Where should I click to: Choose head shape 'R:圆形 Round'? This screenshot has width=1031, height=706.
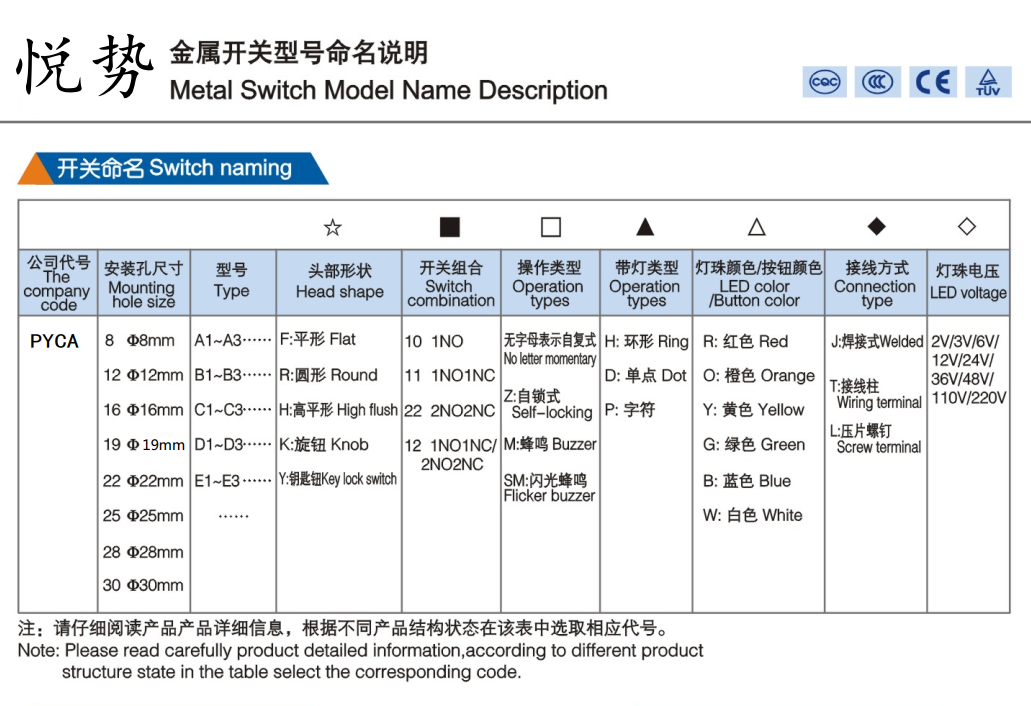coord(329,375)
